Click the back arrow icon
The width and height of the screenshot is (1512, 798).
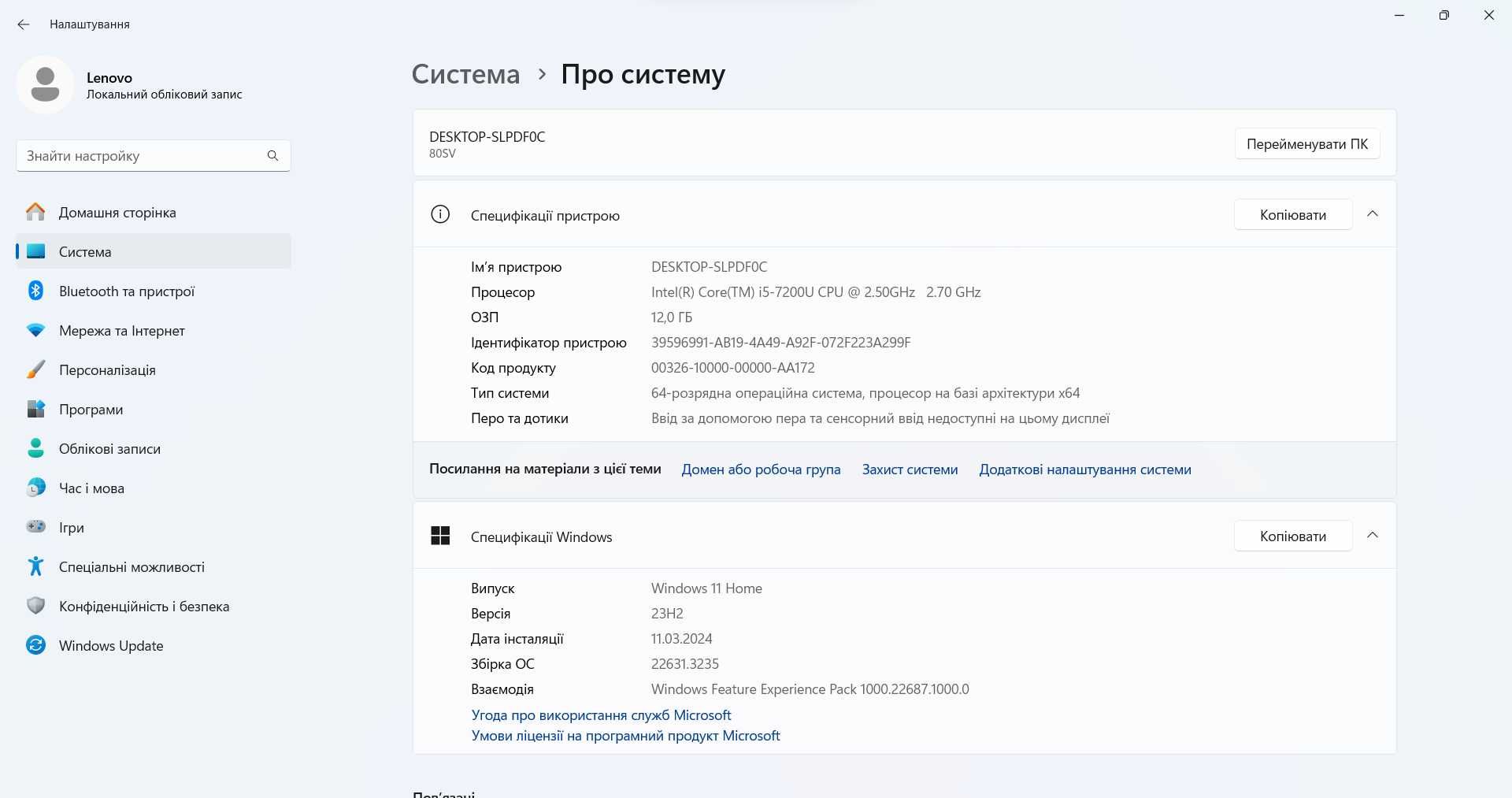(x=24, y=24)
